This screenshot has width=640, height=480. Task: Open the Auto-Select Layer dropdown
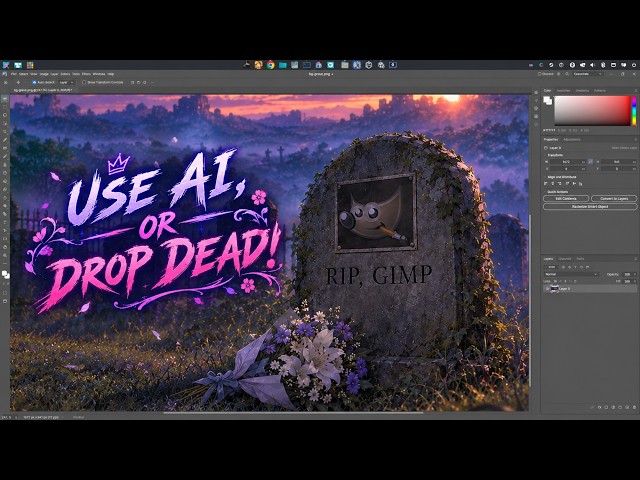click(67, 82)
